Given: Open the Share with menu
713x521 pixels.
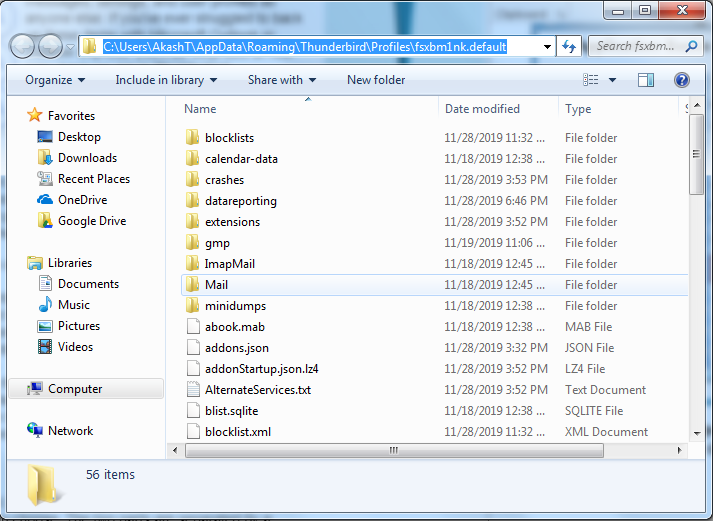Looking at the screenshot, I should [281, 80].
